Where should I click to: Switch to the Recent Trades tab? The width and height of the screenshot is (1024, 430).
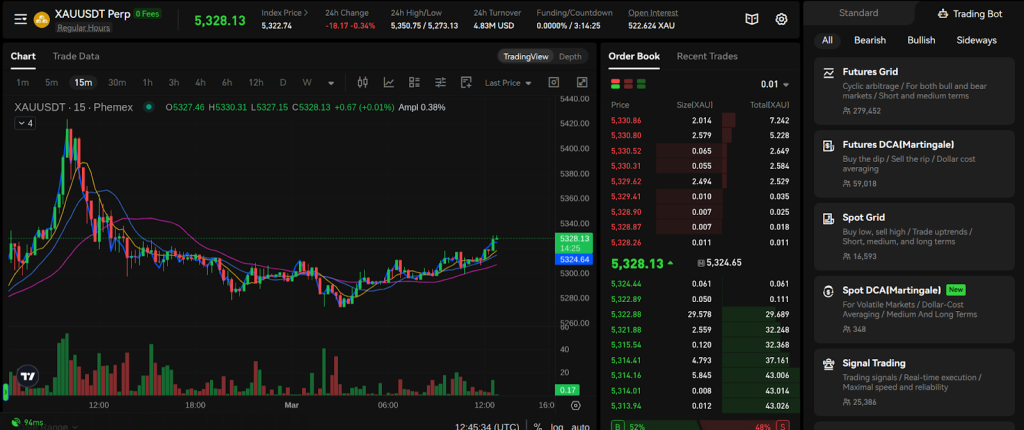click(708, 56)
